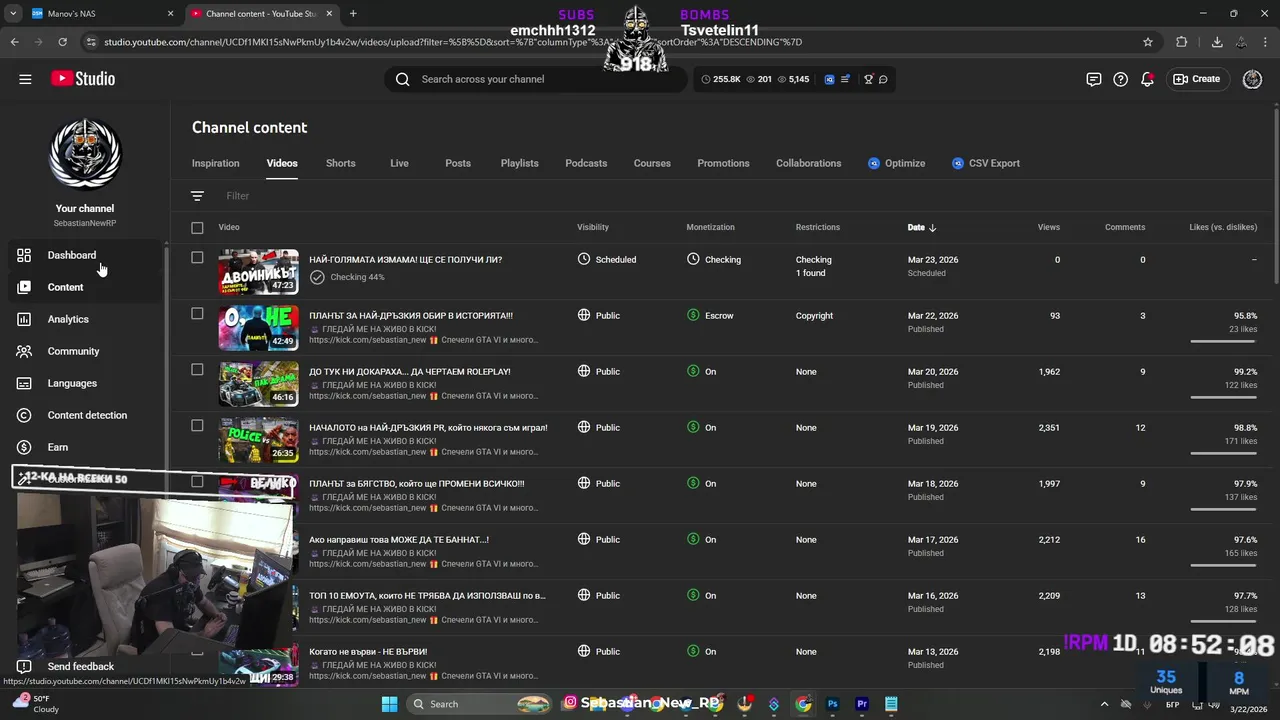The image size is (1280, 720).
Task: Click the CSV Export button
Action: pos(986,163)
